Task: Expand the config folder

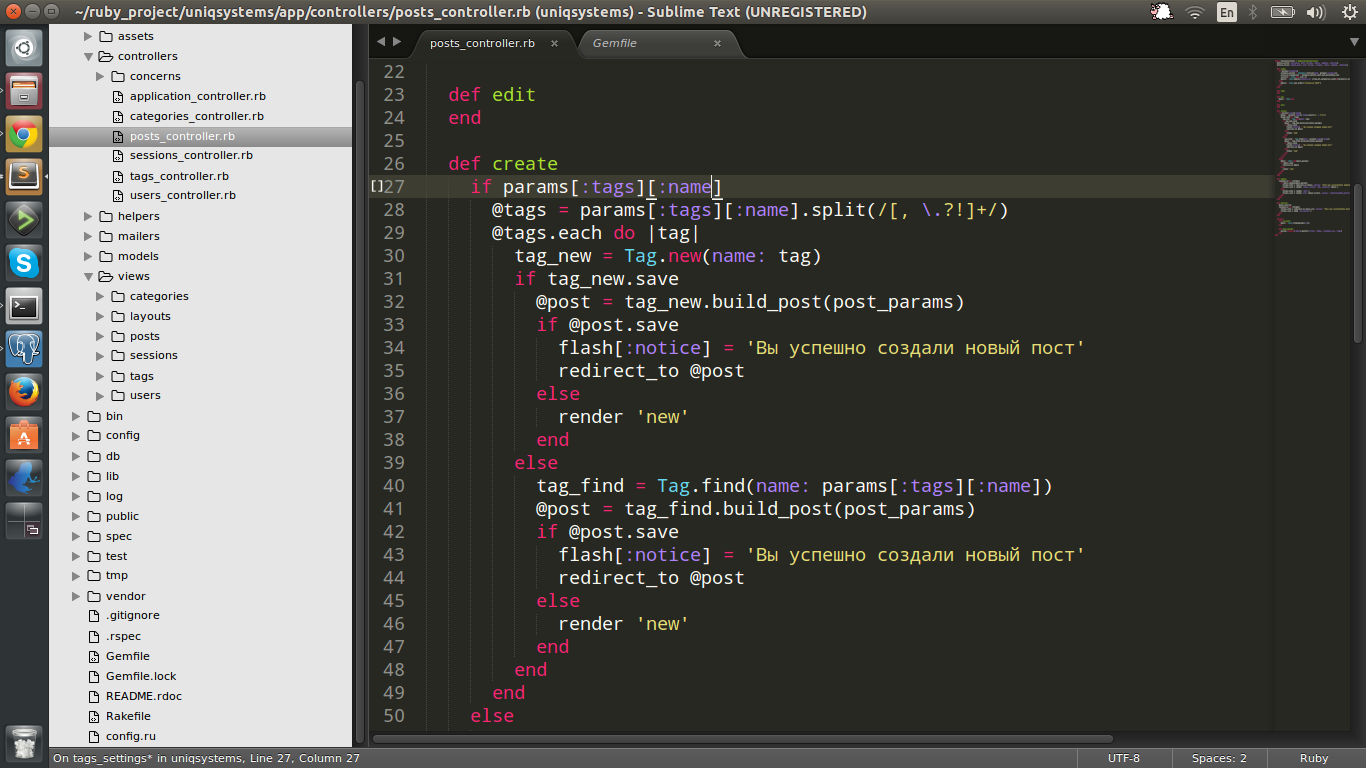Action: [x=77, y=436]
